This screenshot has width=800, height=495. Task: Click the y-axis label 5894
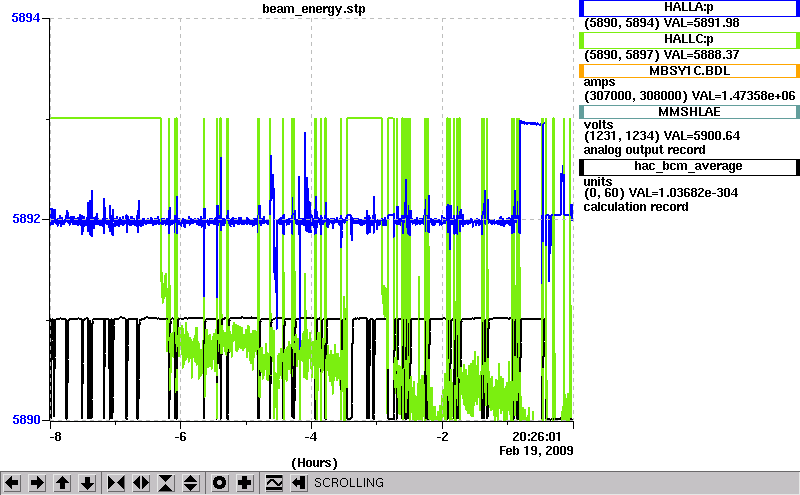click(x=26, y=18)
